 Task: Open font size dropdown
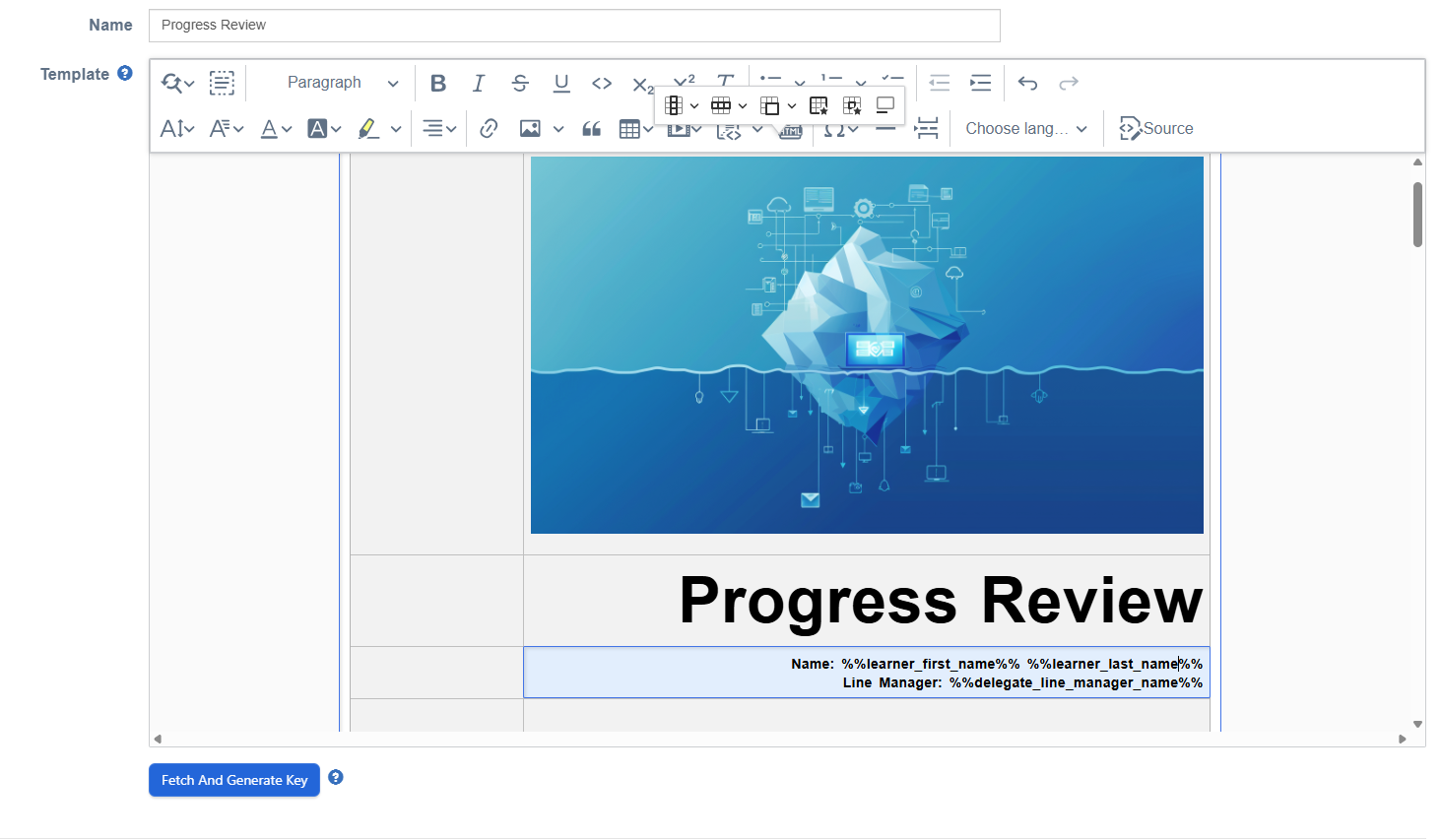coord(177,128)
